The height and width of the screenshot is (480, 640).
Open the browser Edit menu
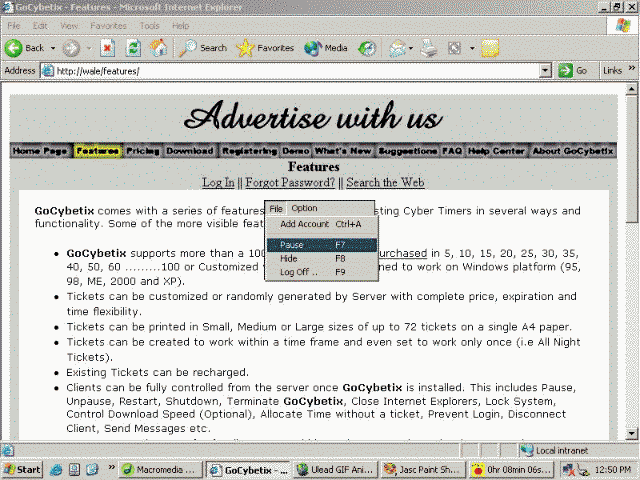(40, 26)
